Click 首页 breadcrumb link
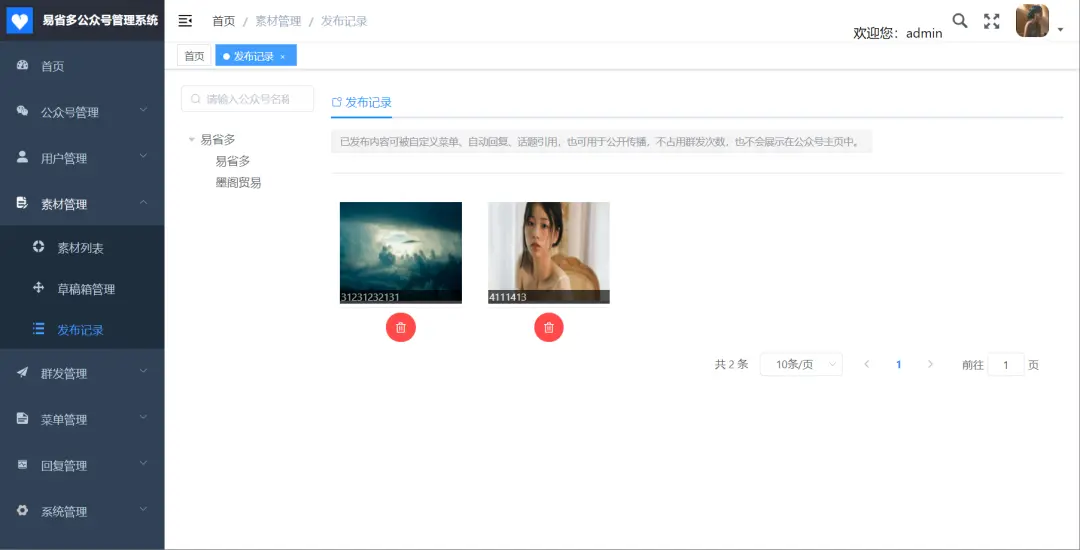 click(223, 21)
